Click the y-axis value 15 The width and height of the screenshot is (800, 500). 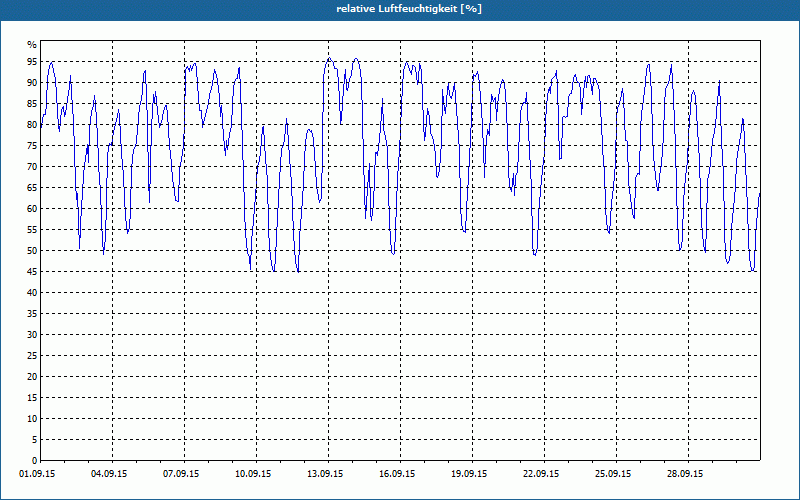point(32,397)
